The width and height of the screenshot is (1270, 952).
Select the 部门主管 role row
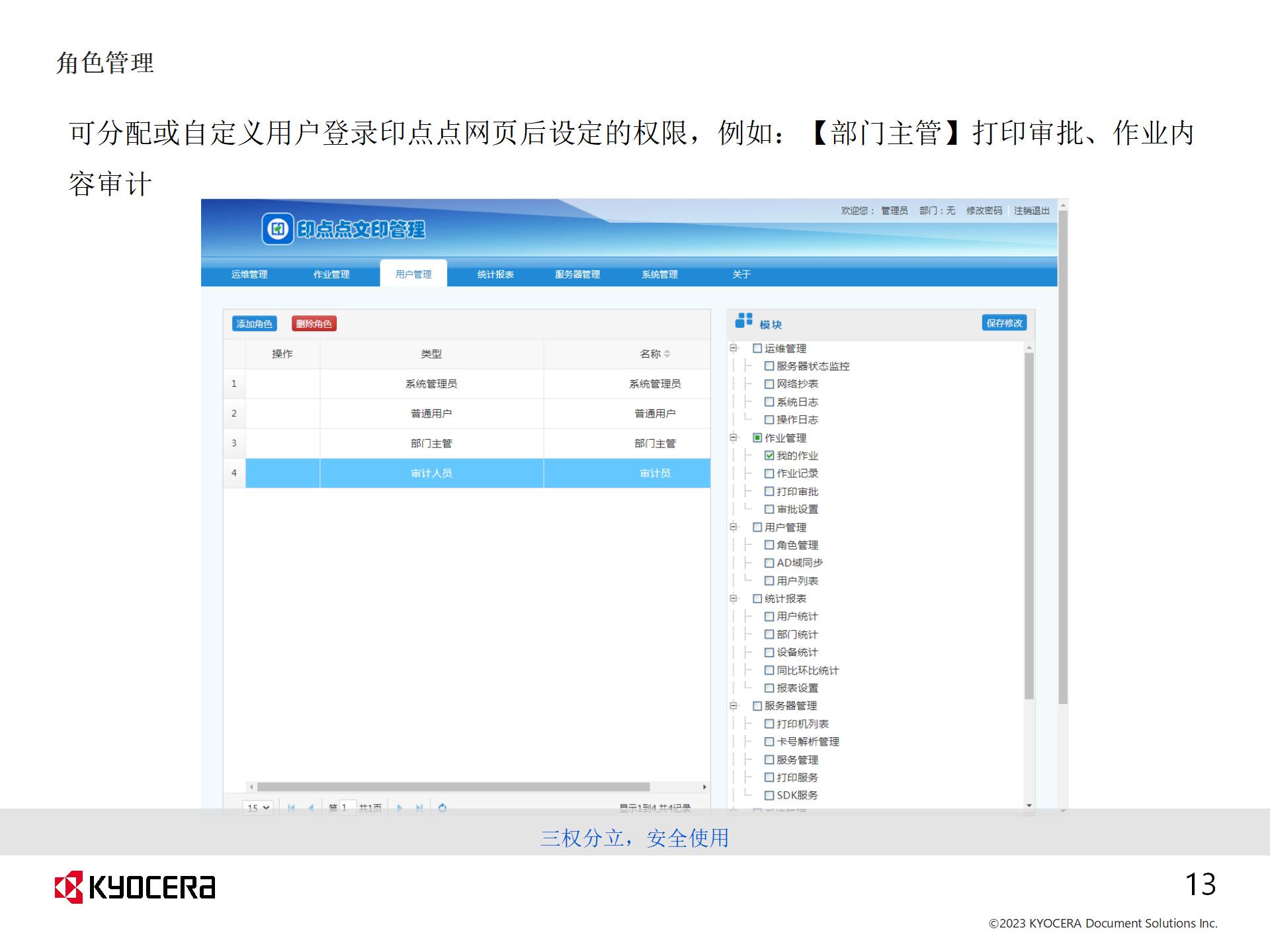(431, 443)
